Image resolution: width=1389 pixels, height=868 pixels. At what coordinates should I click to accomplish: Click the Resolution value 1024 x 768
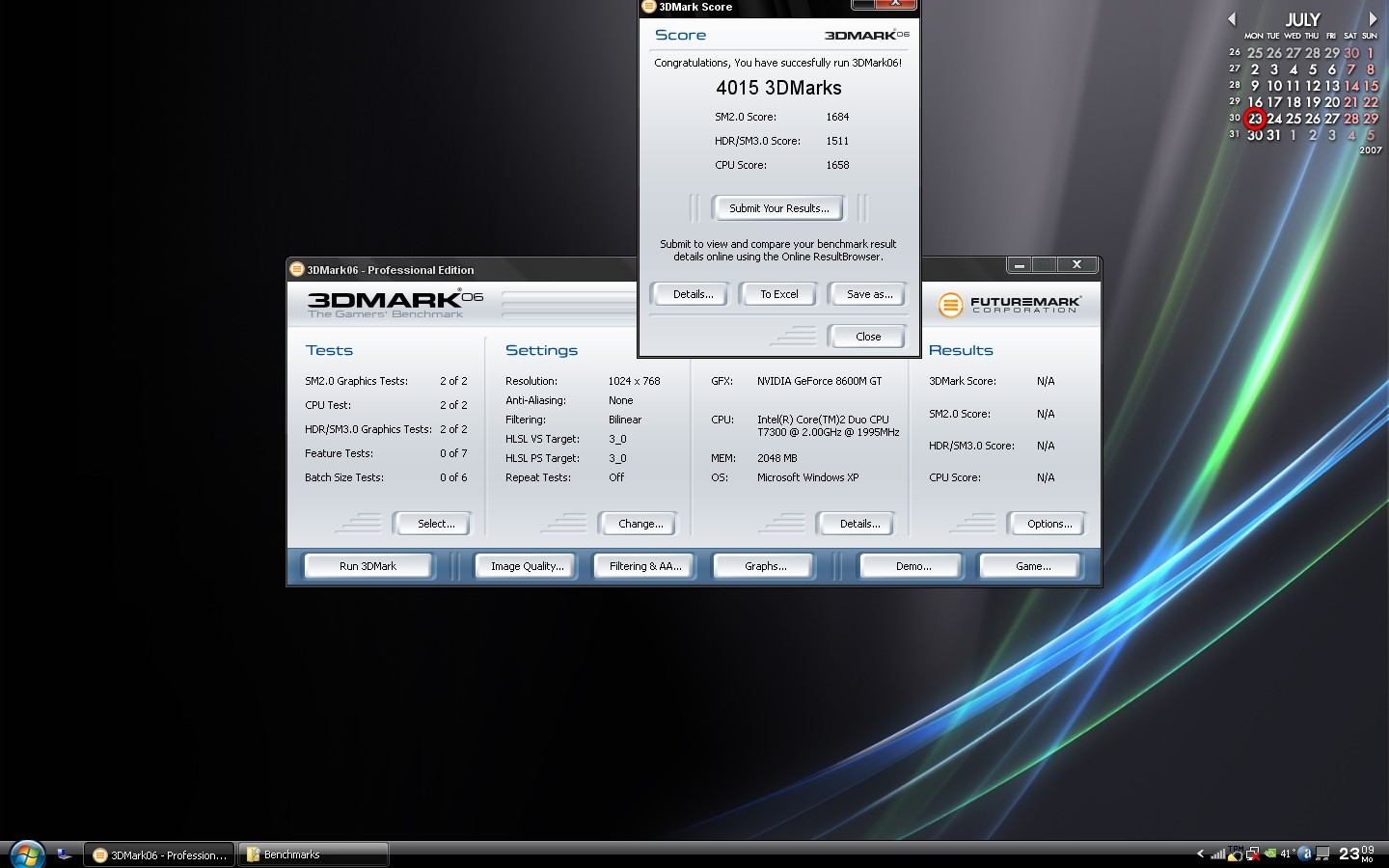tap(634, 381)
